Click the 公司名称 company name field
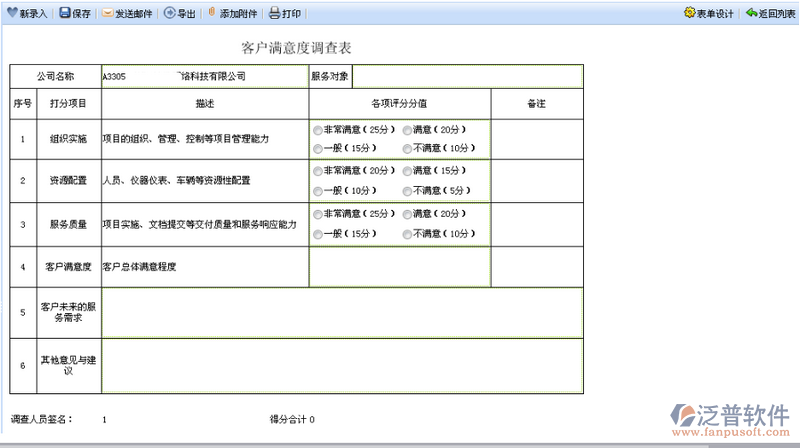 [x=203, y=76]
